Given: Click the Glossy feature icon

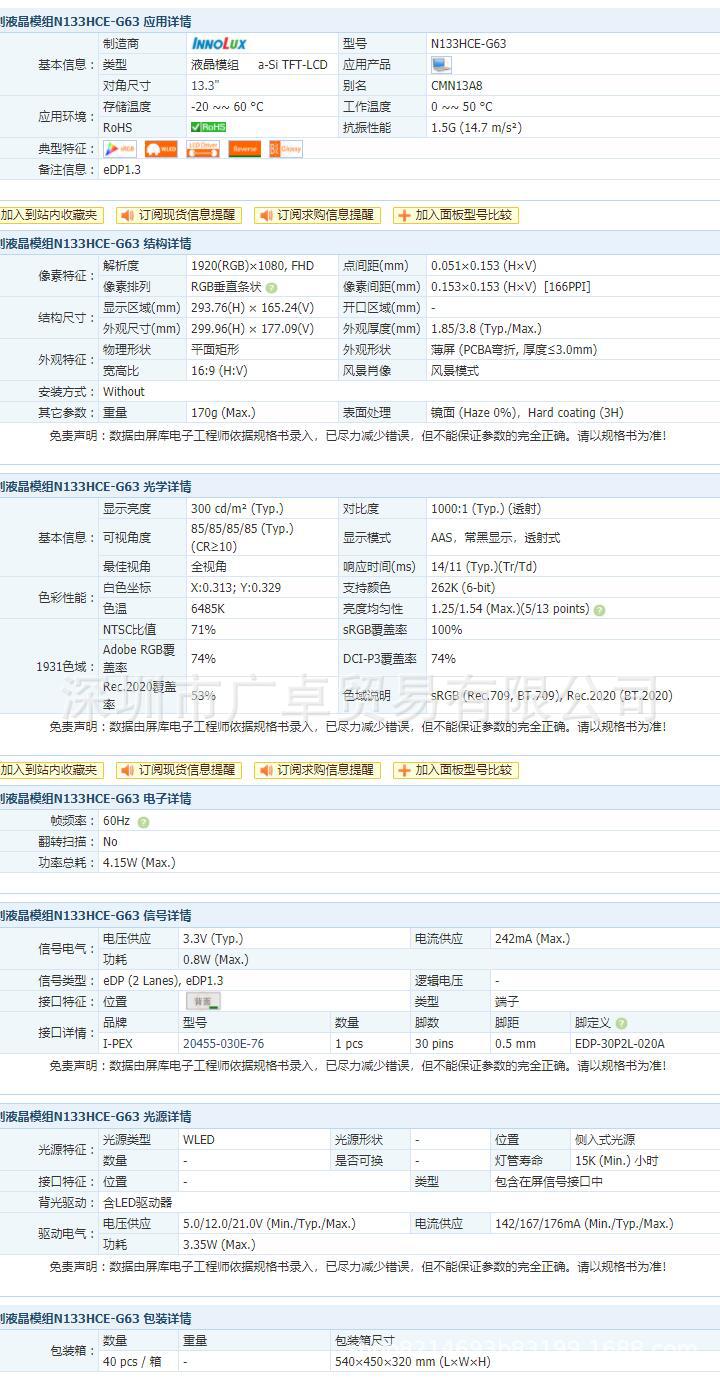Looking at the screenshot, I should click(x=286, y=149).
